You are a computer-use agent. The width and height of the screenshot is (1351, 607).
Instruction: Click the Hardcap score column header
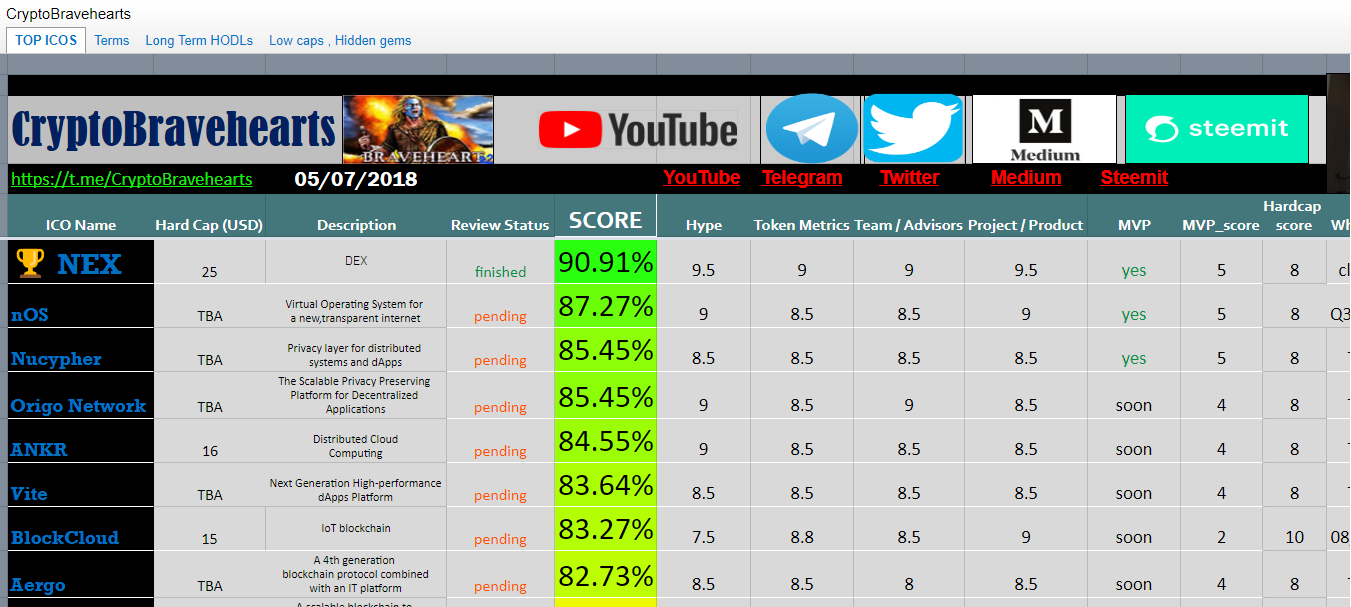[1292, 216]
